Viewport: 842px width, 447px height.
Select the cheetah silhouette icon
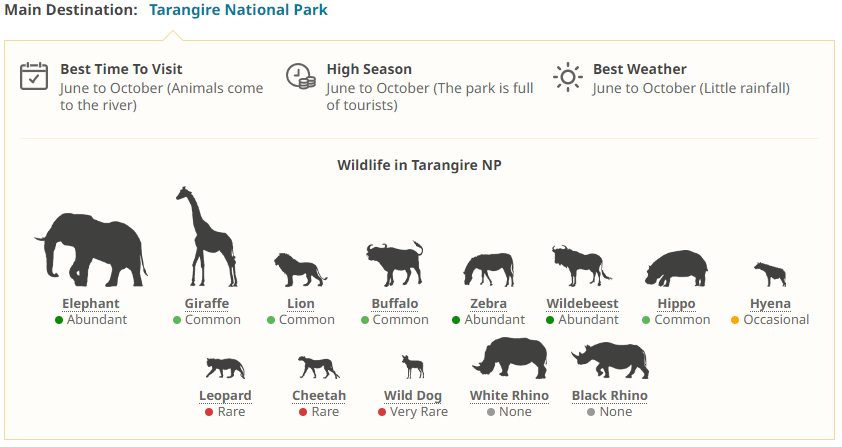point(319,367)
